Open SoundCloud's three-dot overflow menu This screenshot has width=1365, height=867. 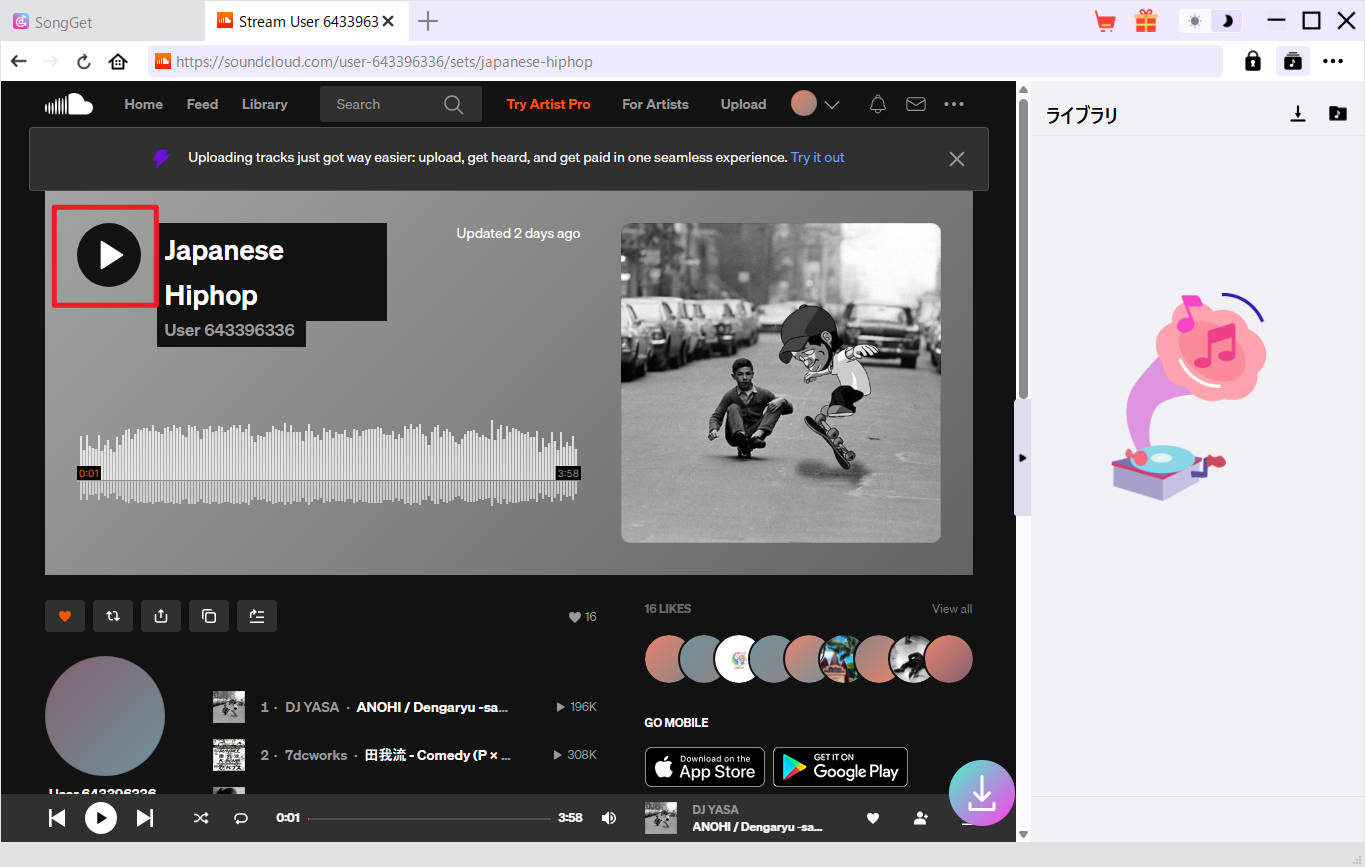(x=953, y=104)
